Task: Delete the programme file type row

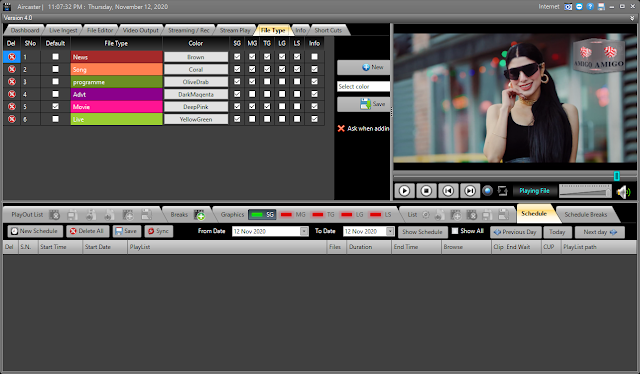Action: click(12, 82)
